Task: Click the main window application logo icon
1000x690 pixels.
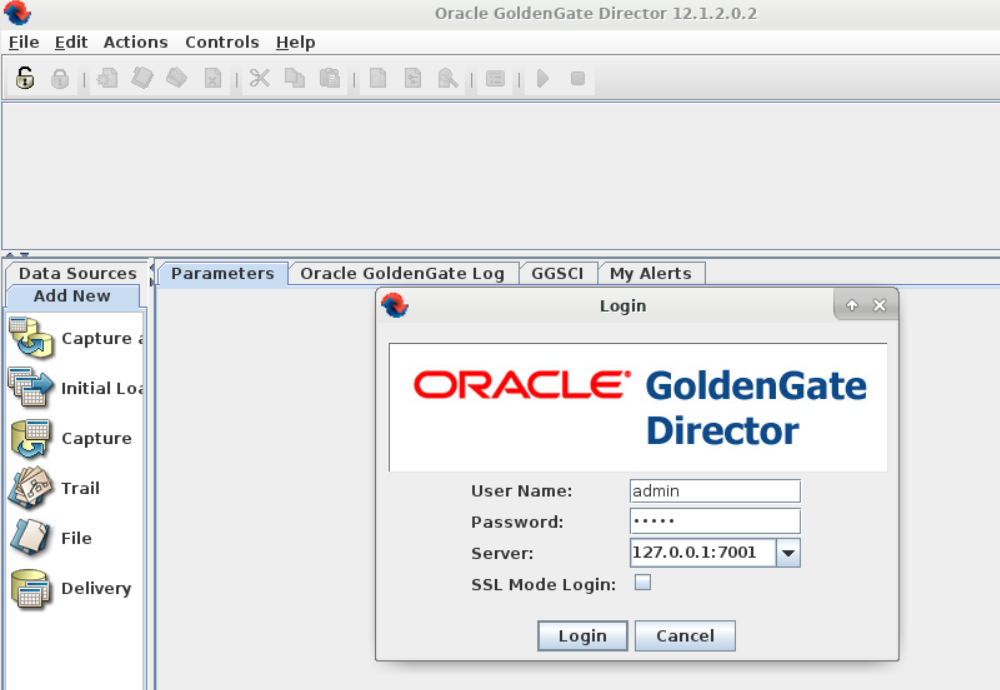Action: [17, 13]
